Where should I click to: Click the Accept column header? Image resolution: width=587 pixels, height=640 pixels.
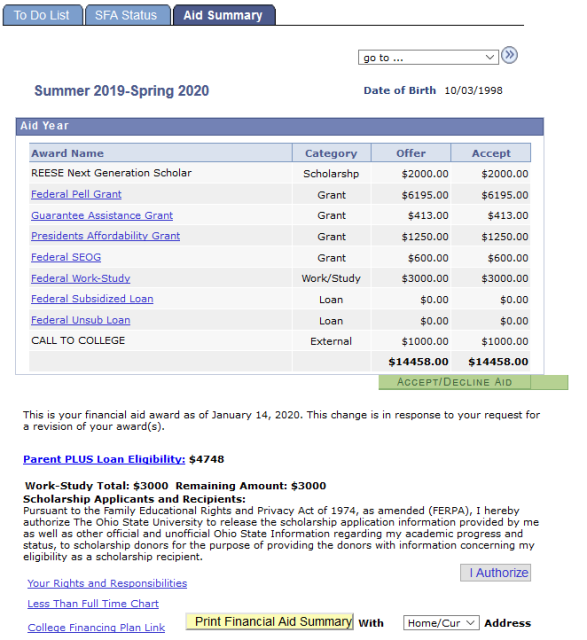pos(491,153)
